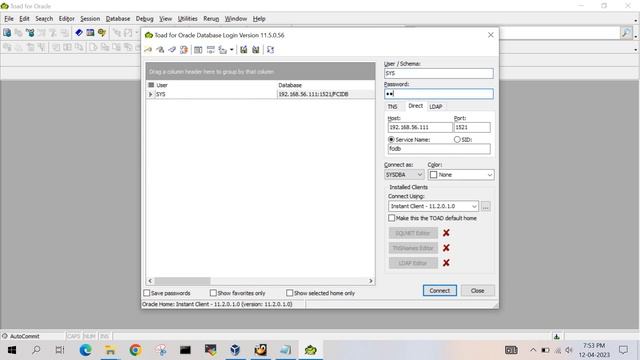Open the VirtualBox cube icon on the taskbar

click(x=235, y=350)
